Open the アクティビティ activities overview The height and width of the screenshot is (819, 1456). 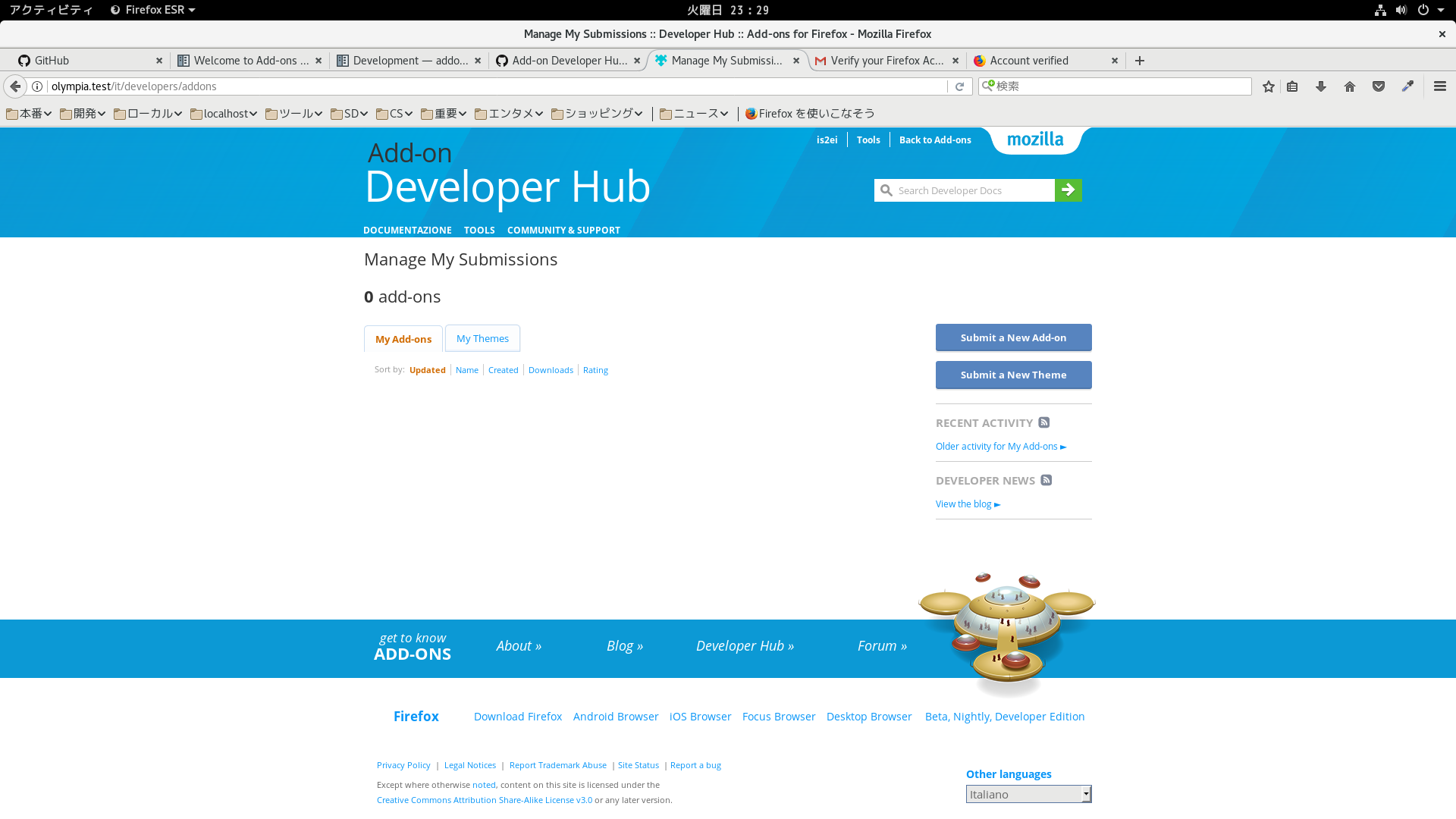click(51, 10)
